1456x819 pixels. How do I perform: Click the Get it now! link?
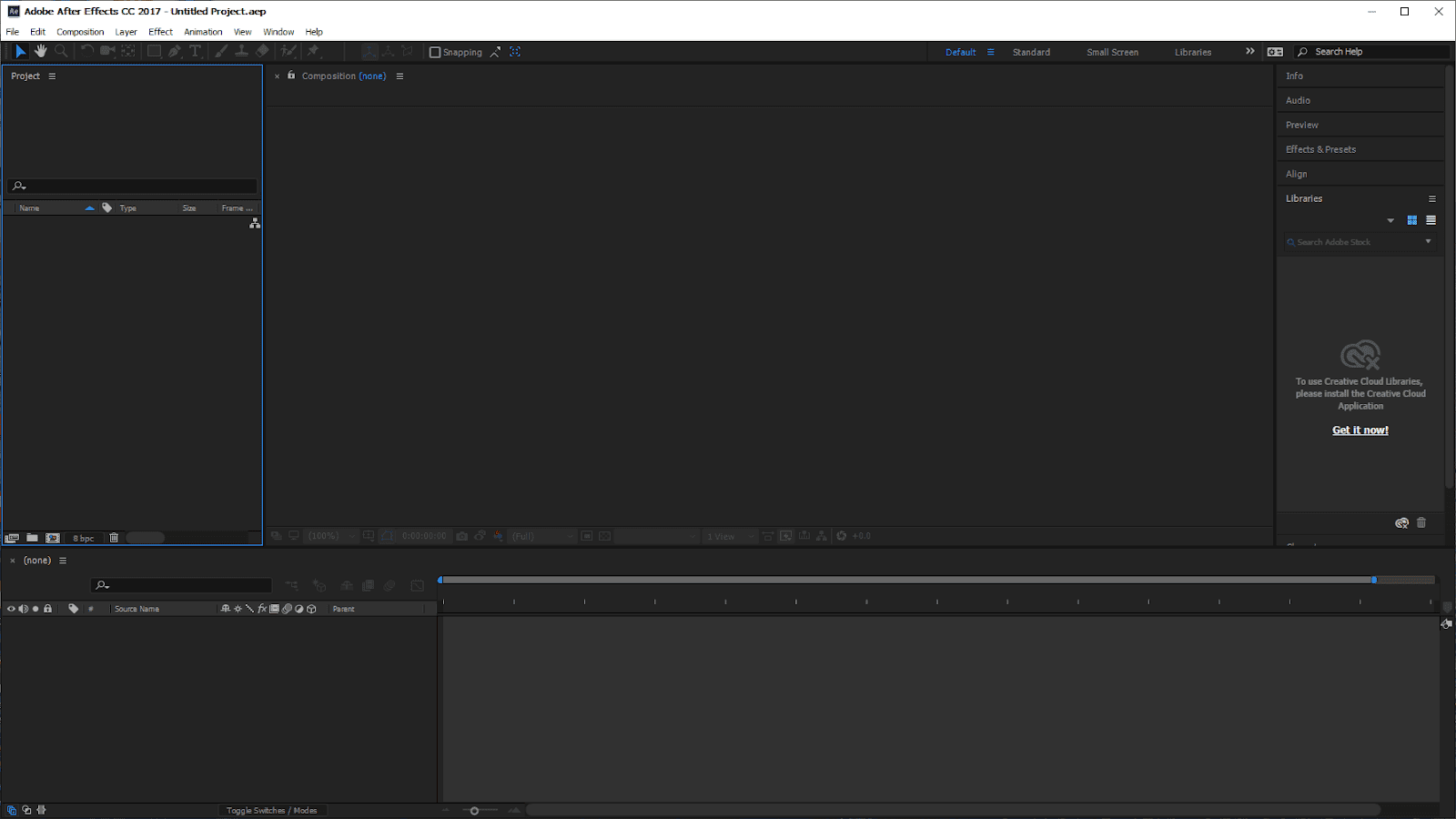(x=1360, y=430)
